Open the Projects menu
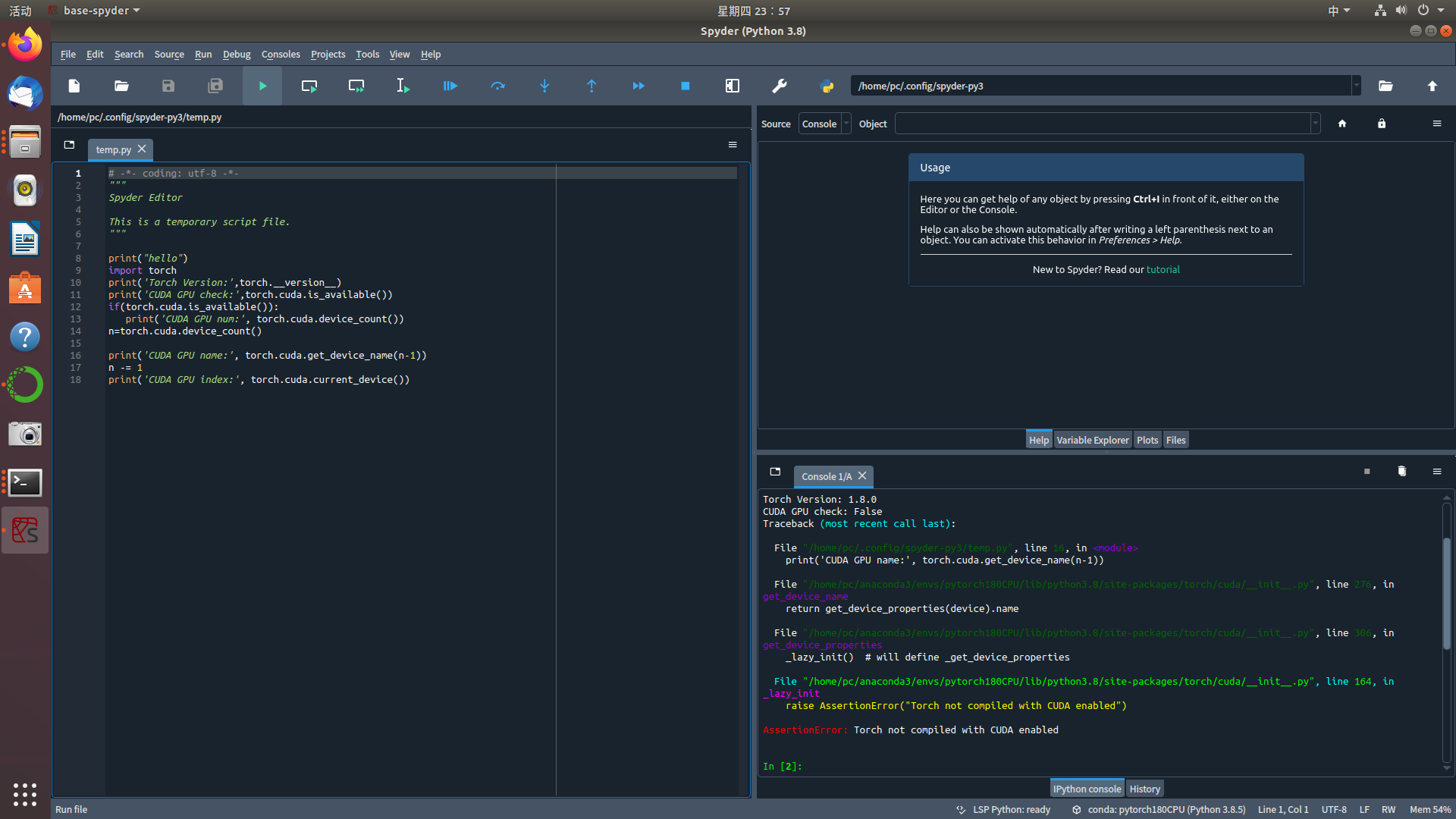1456x819 pixels. coord(328,54)
